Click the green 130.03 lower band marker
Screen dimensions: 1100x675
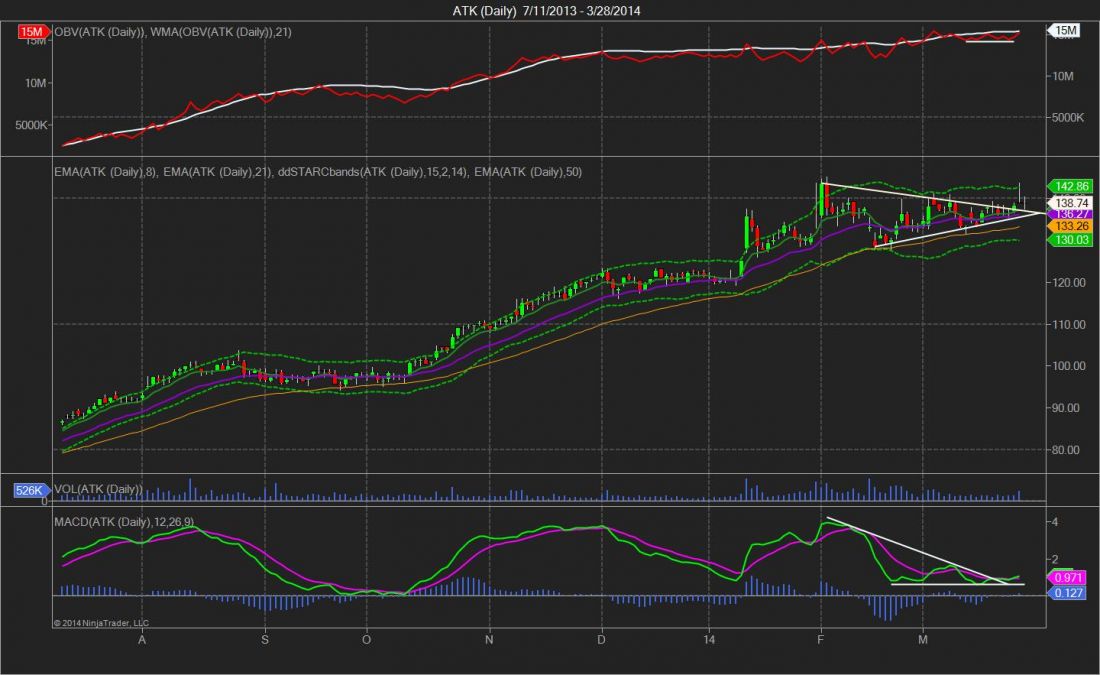[1066, 239]
